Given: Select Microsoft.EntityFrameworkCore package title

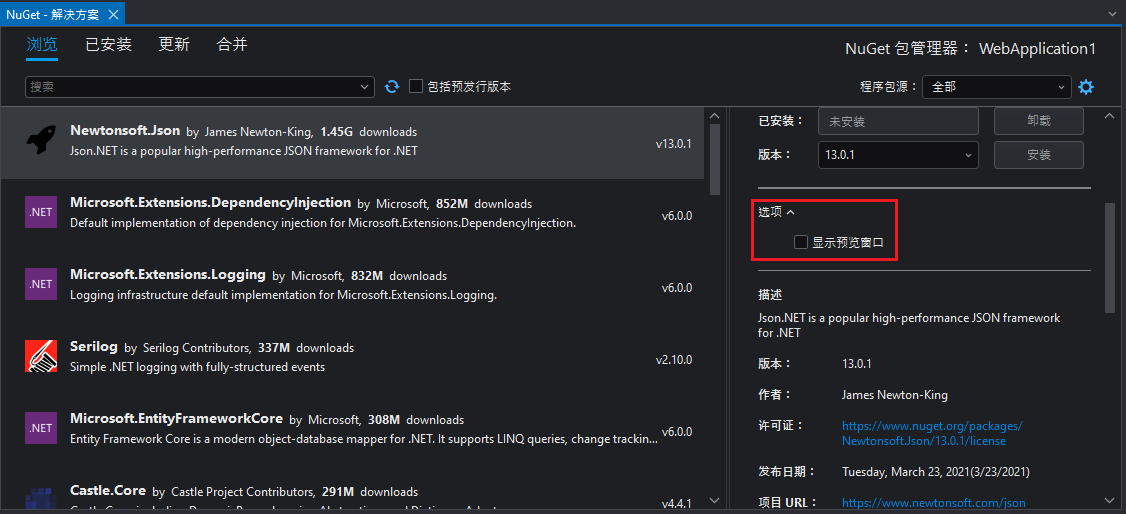Looking at the screenshot, I should tap(177, 419).
